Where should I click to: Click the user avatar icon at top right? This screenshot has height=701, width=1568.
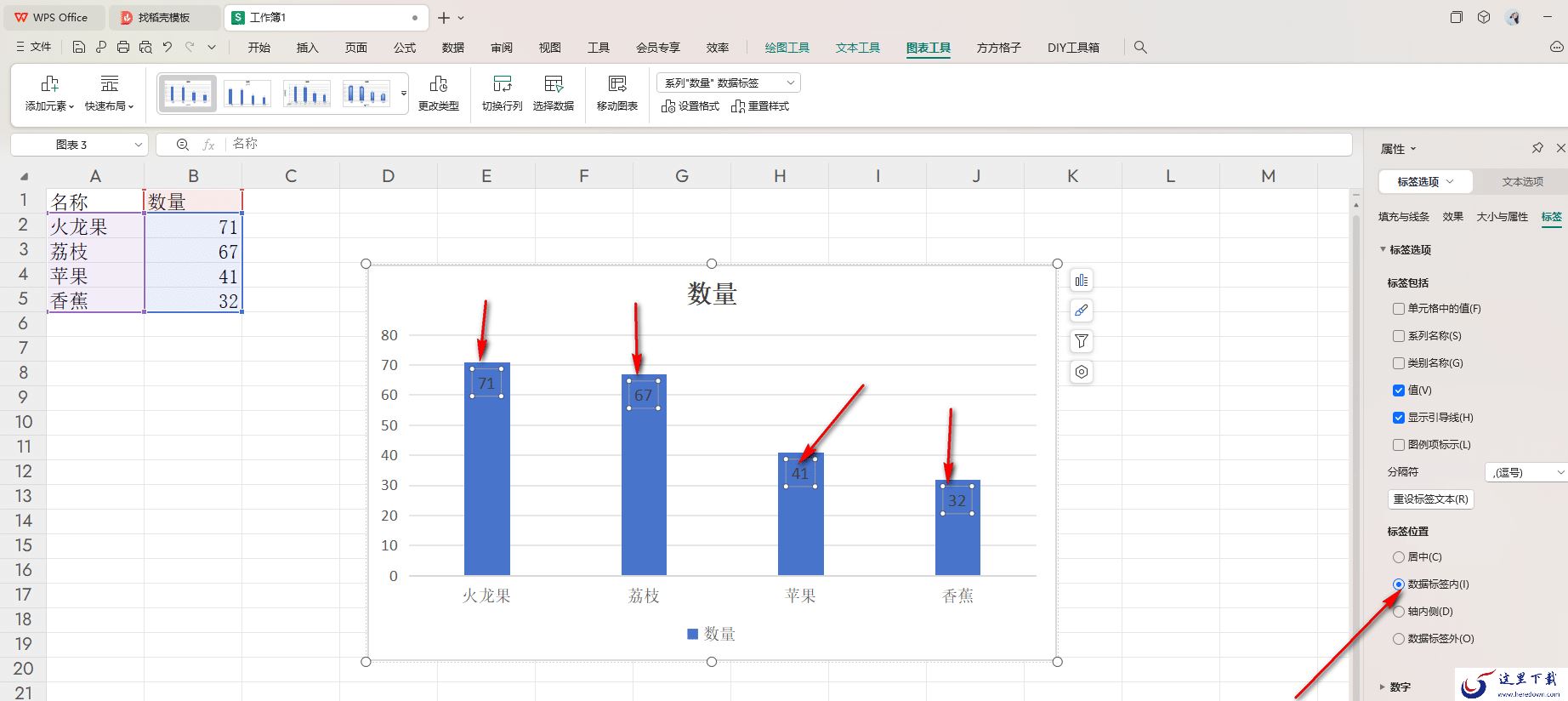click(1513, 17)
